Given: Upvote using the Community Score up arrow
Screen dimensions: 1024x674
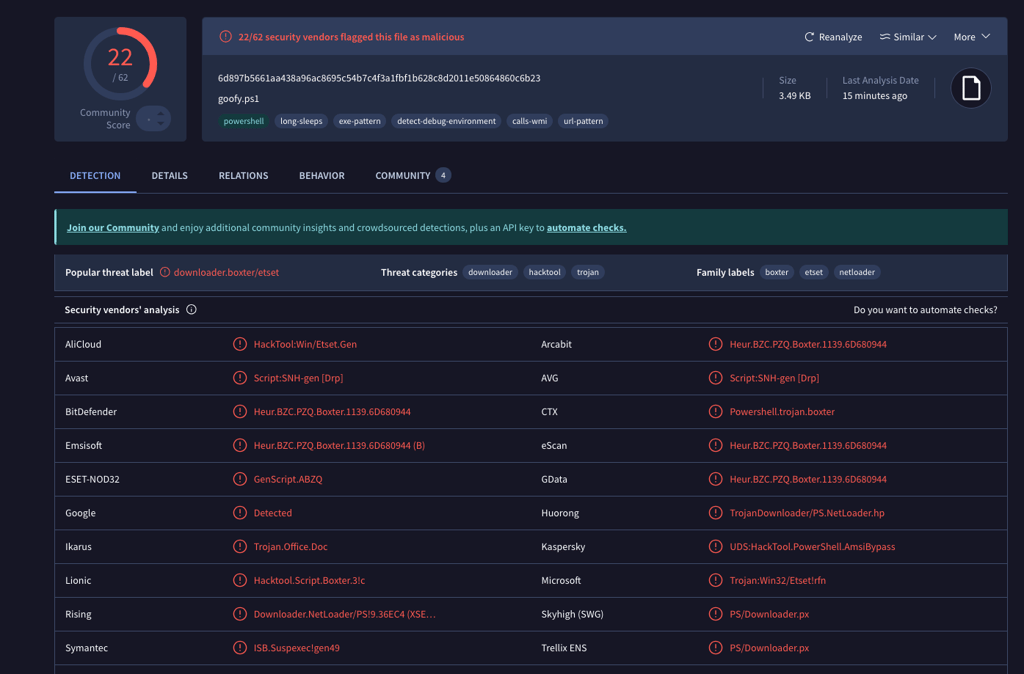Looking at the screenshot, I should (161, 114).
